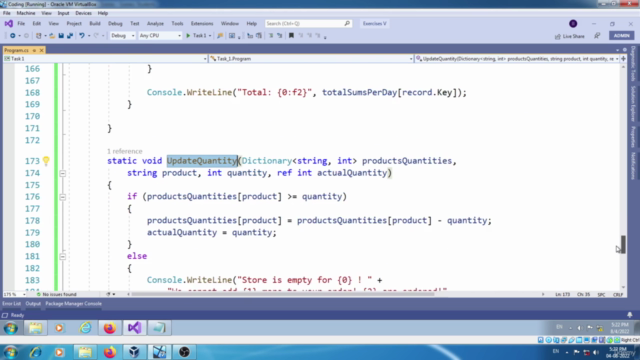640x360 pixels.
Task: Open Internet Explorer in guest taskbar
Action: point(85,328)
